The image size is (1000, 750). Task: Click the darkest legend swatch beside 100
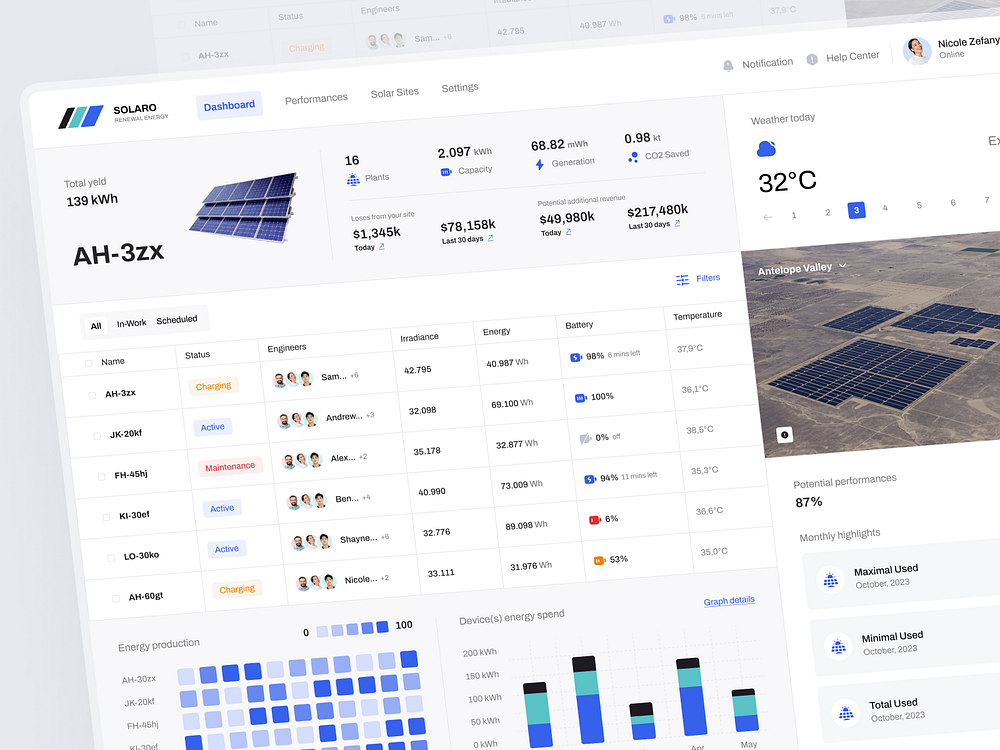coord(382,627)
